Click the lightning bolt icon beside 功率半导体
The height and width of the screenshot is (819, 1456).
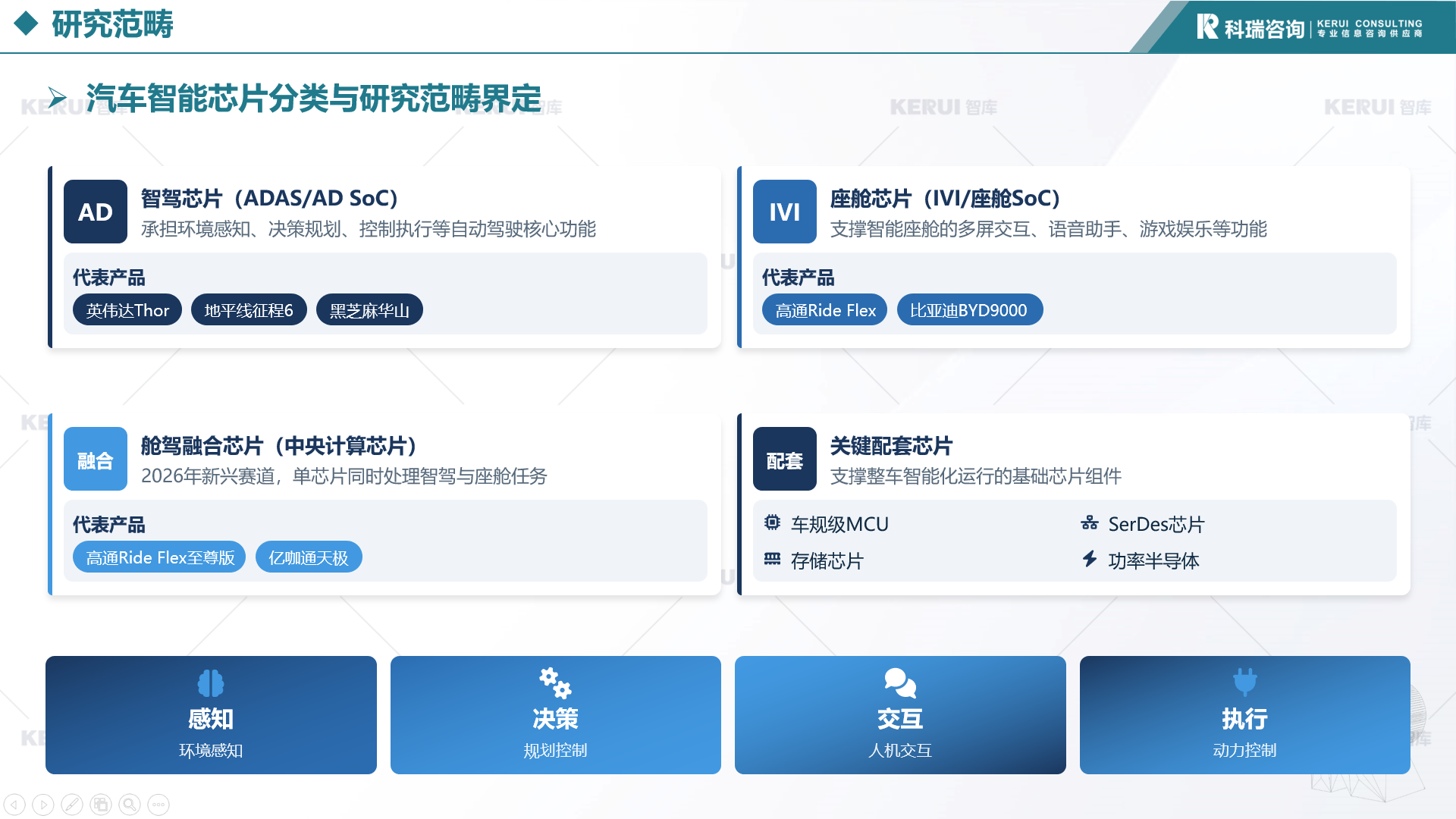1090,560
